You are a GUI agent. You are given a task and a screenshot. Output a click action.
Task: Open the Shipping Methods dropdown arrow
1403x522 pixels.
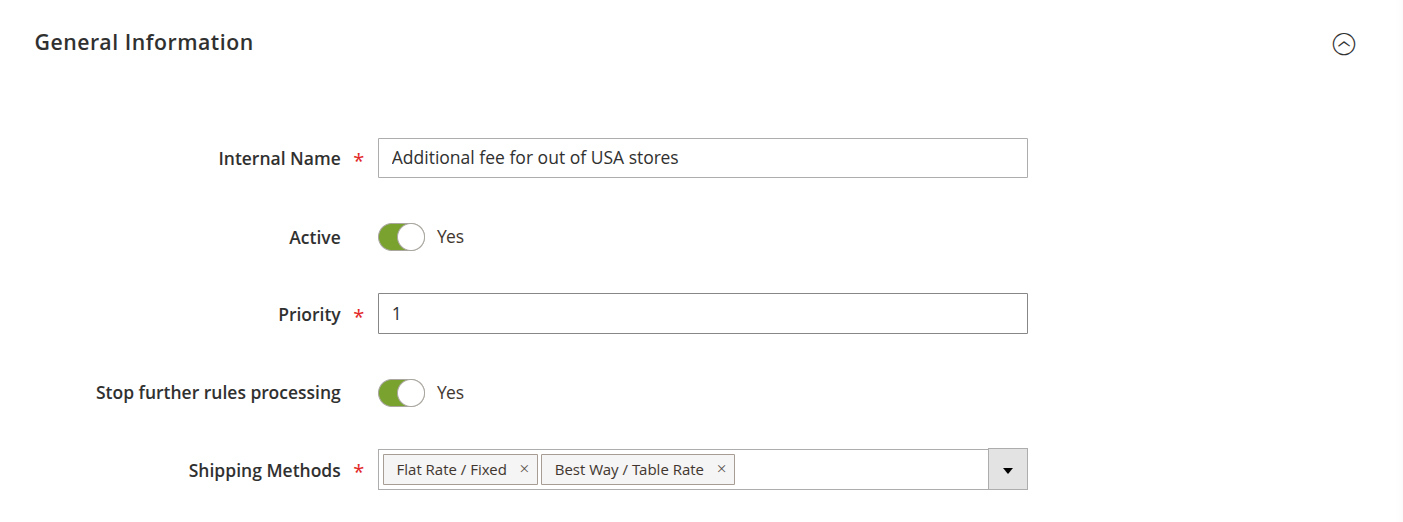point(1007,470)
